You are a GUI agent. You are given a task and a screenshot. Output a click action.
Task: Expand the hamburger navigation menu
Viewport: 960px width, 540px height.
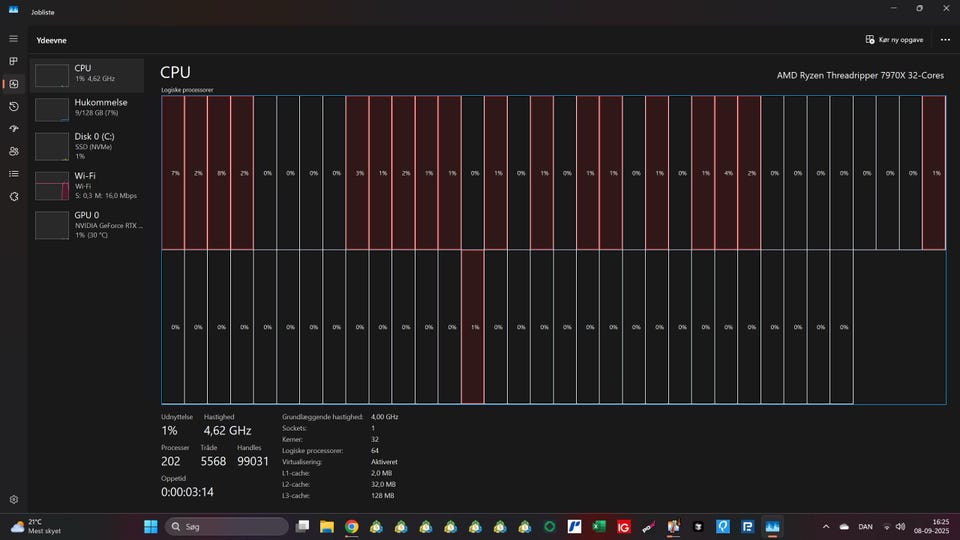(14, 39)
